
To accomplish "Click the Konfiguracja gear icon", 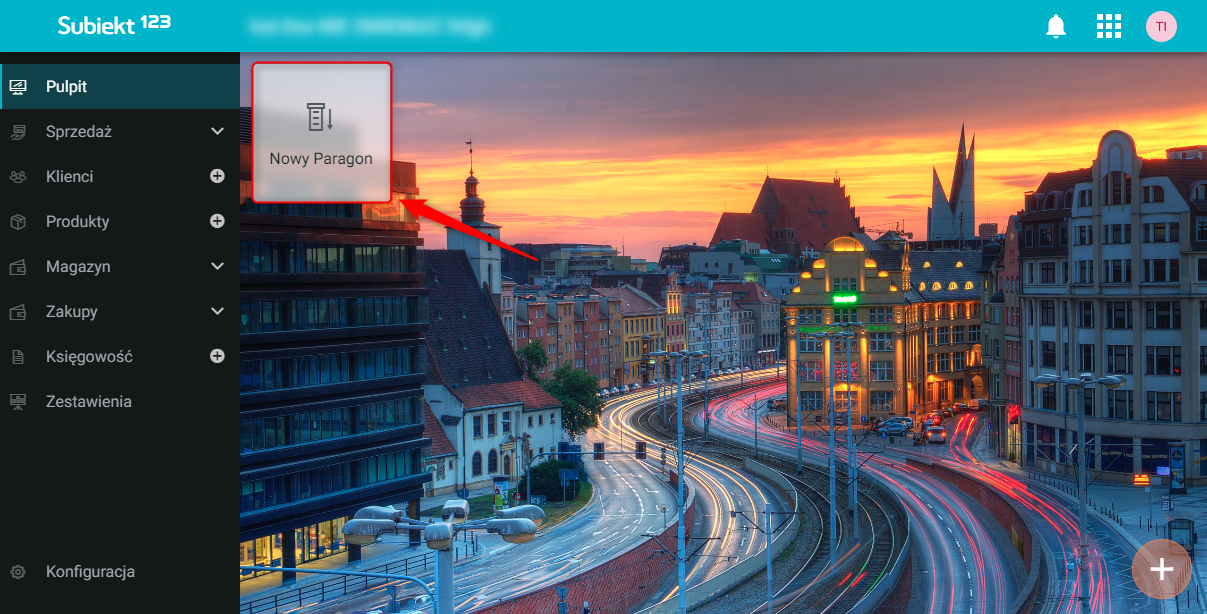I will pyautogui.click(x=18, y=572).
